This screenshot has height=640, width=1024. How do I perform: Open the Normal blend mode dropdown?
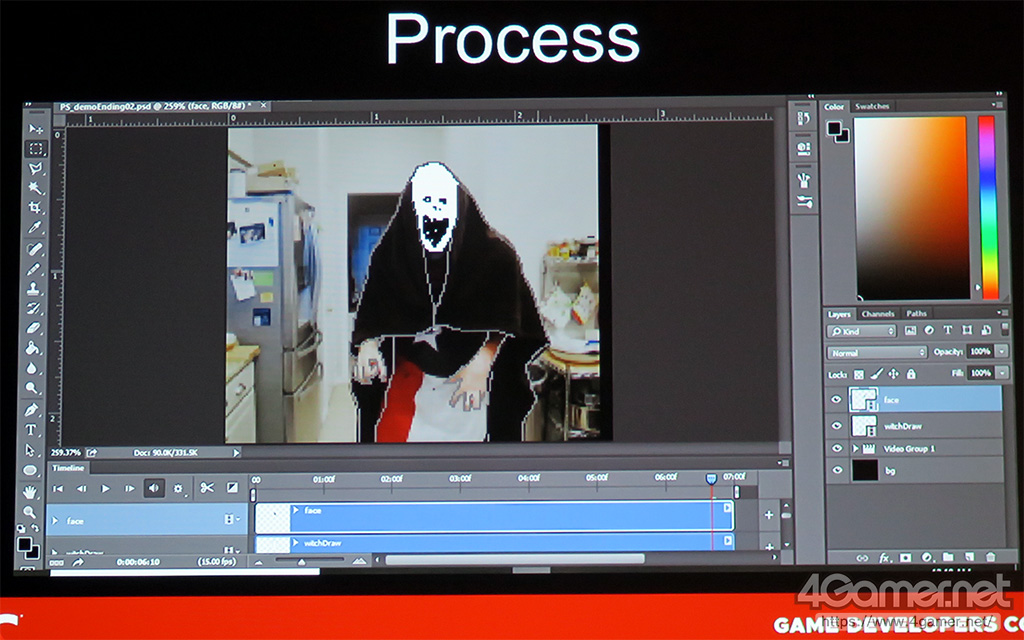[877, 353]
